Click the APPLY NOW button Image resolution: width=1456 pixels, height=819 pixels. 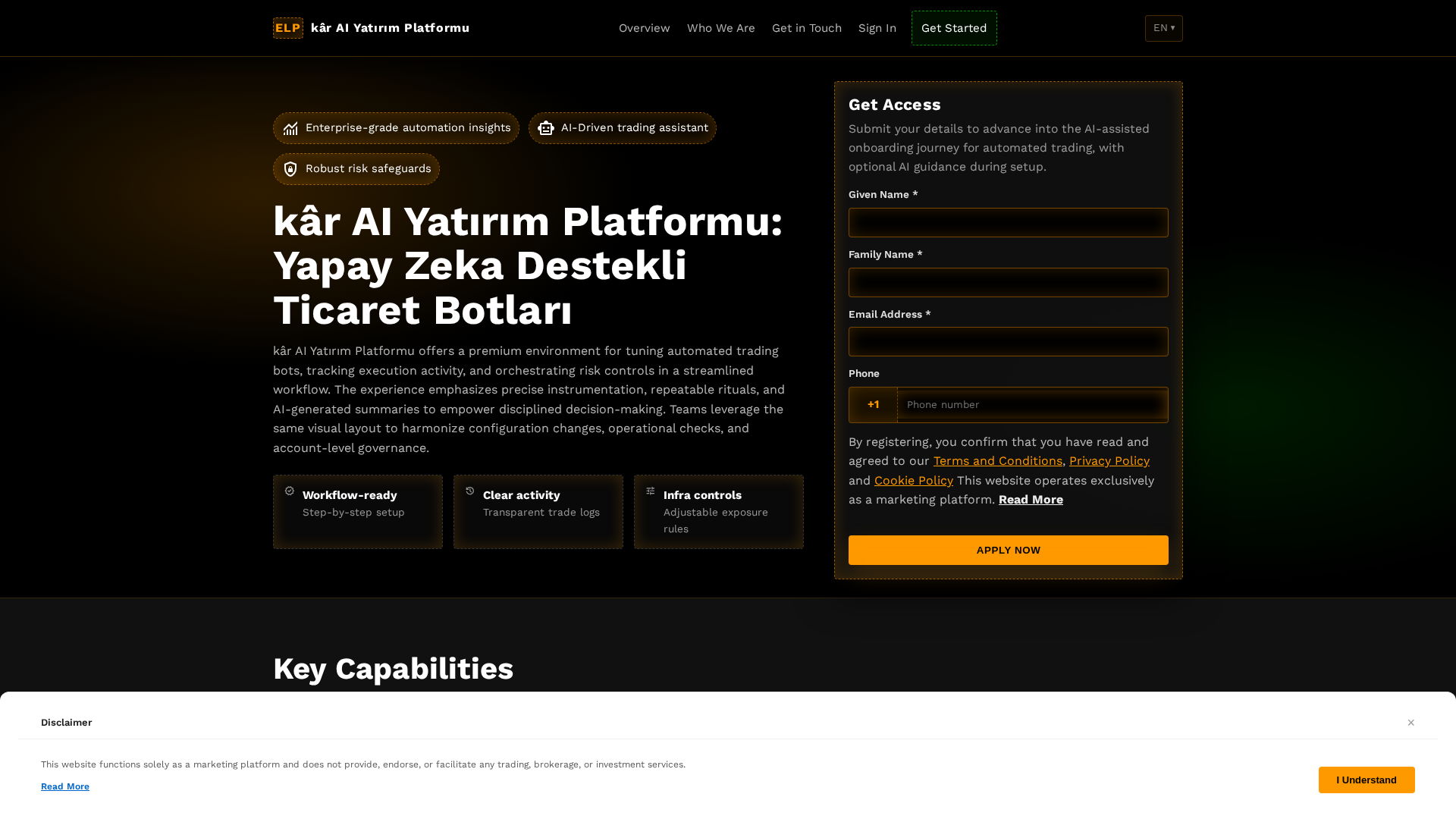pos(1009,551)
